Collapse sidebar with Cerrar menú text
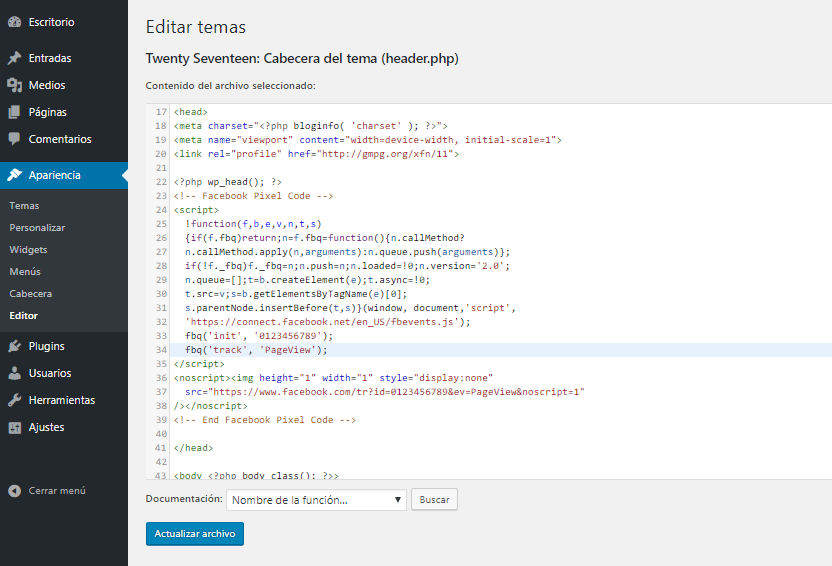The width and height of the screenshot is (832, 566). [x=57, y=491]
